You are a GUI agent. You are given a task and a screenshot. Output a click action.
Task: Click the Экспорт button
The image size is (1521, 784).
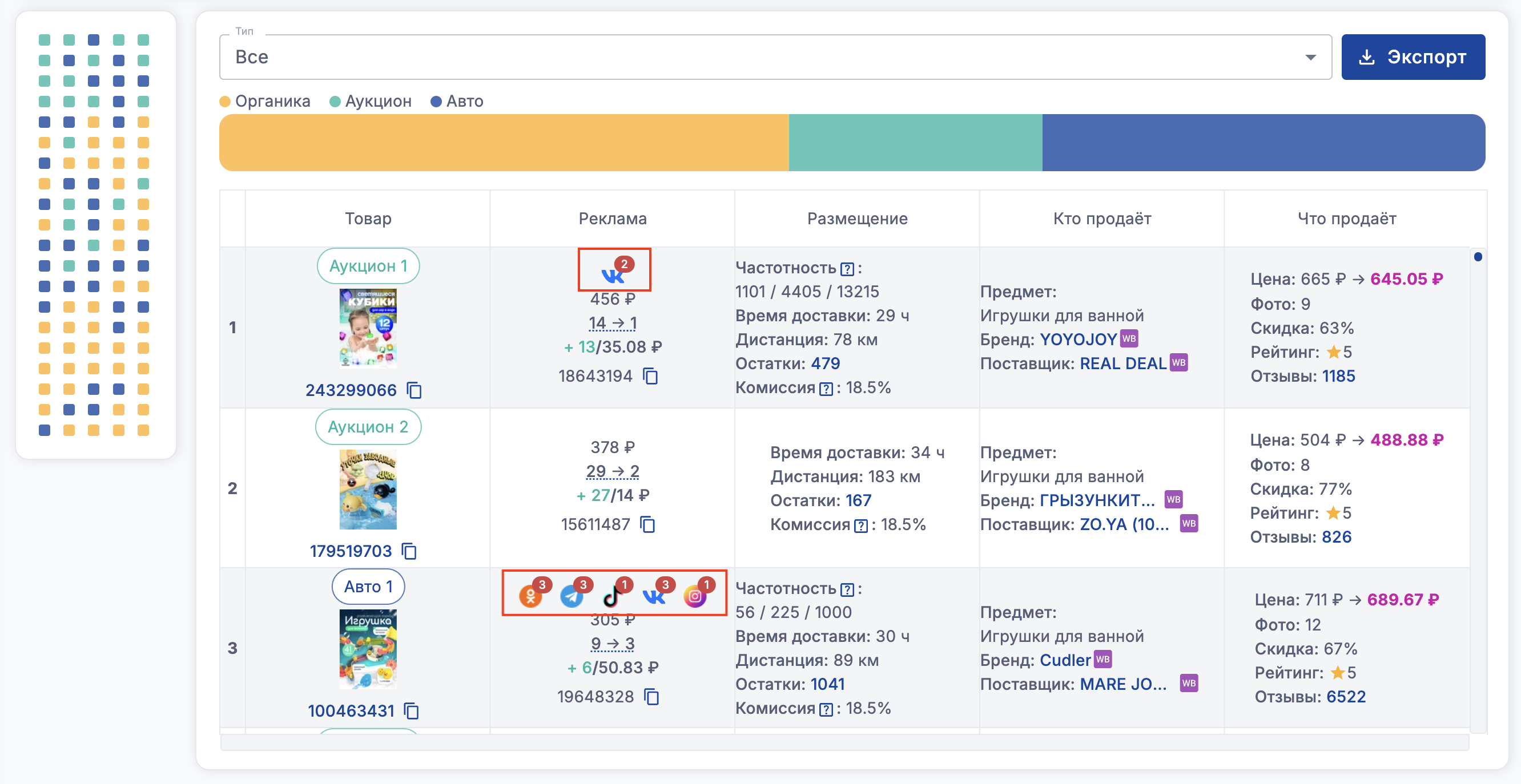(1413, 57)
